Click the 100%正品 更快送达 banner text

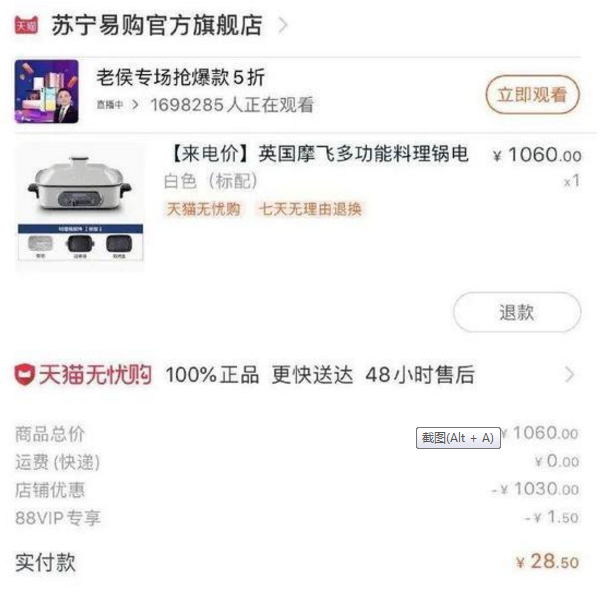point(259,374)
